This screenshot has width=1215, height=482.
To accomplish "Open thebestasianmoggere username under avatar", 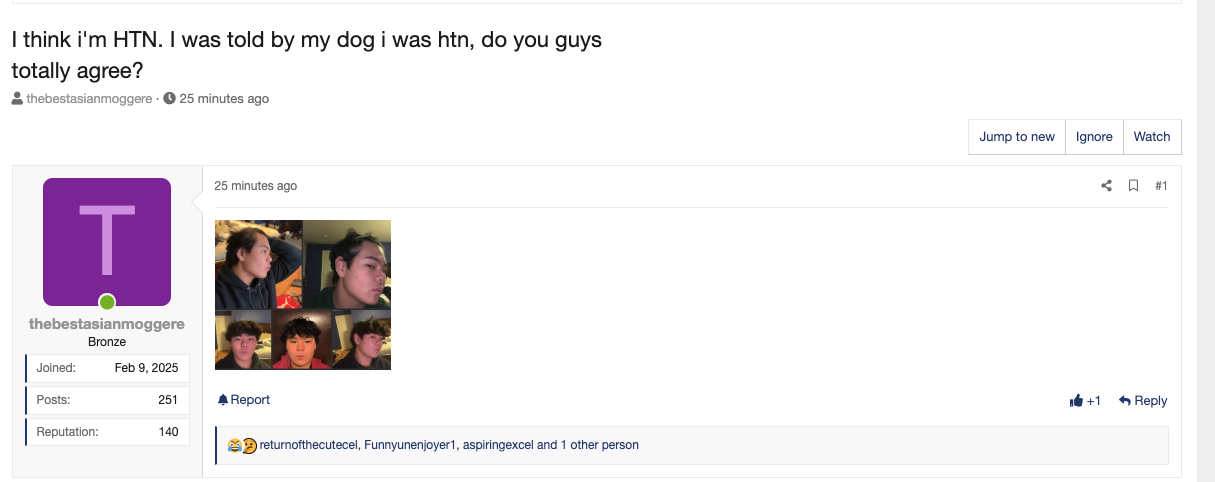I will [x=107, y=324].
